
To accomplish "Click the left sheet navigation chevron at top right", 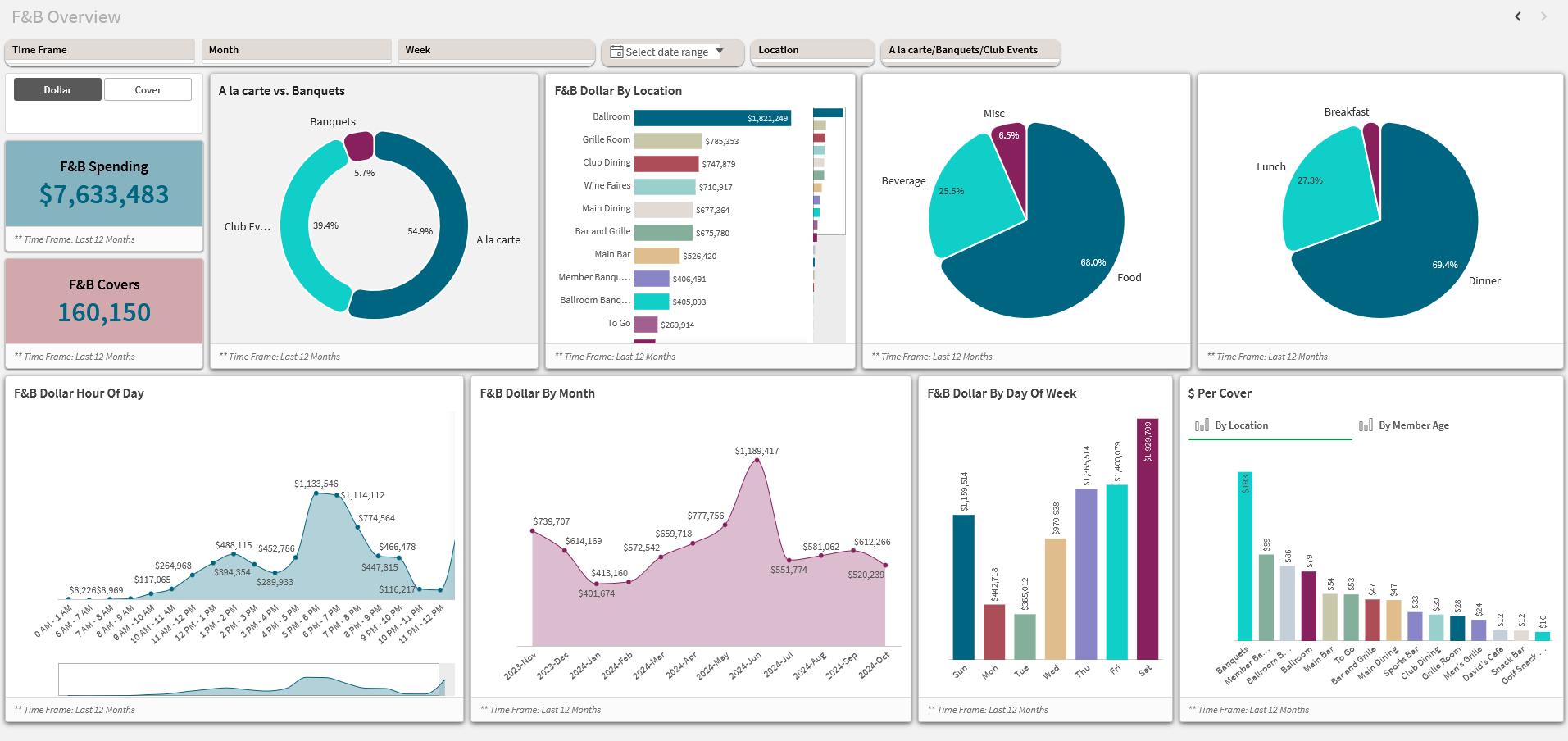I will (1517, 16).
